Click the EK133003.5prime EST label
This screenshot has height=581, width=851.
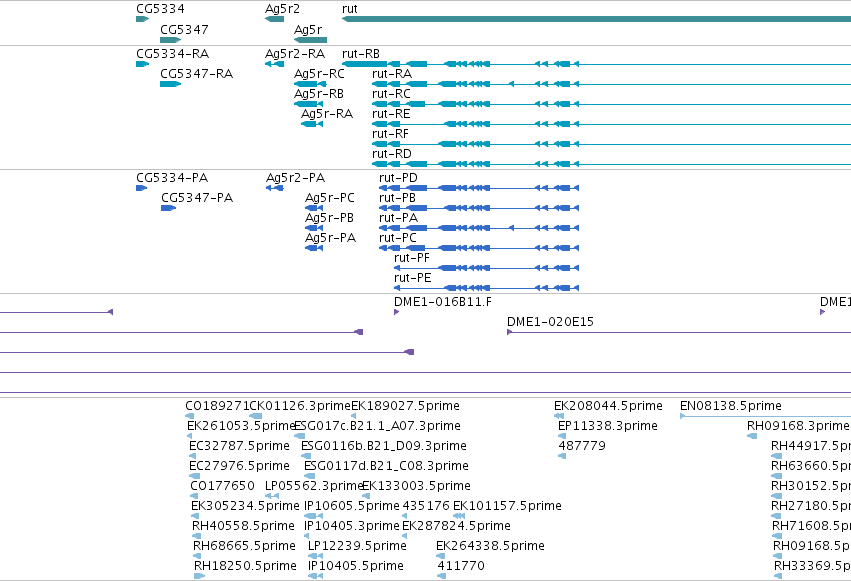pyautogui.click(x=416, y=486)
